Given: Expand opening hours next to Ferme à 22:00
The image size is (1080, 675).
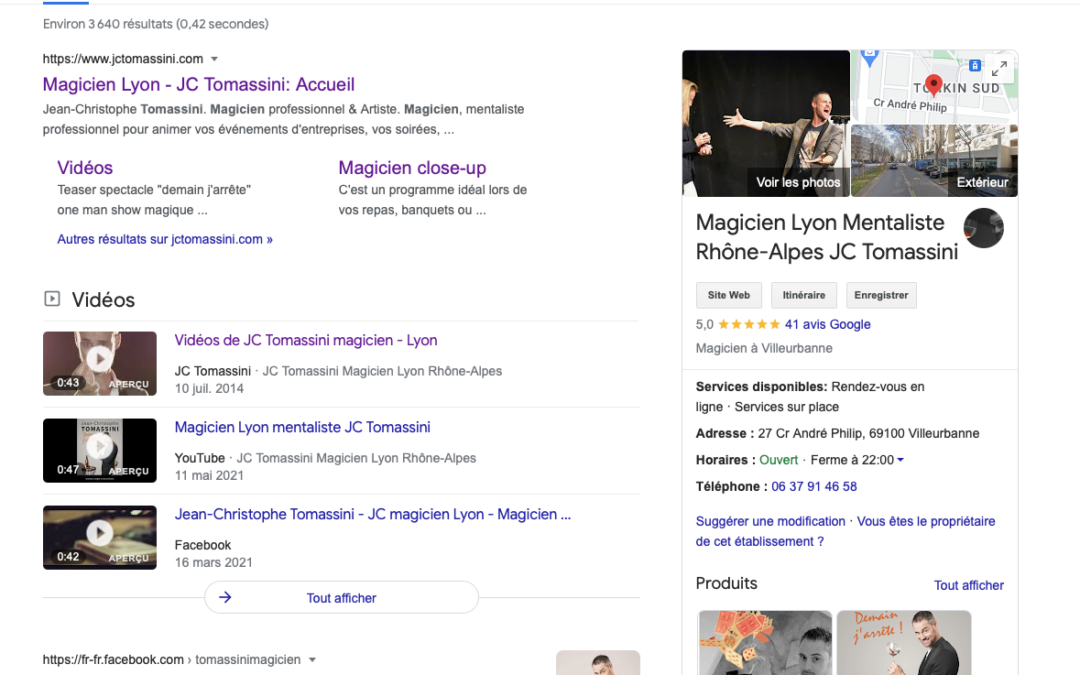Looking at the screenshot, I should tap(900, 460).
